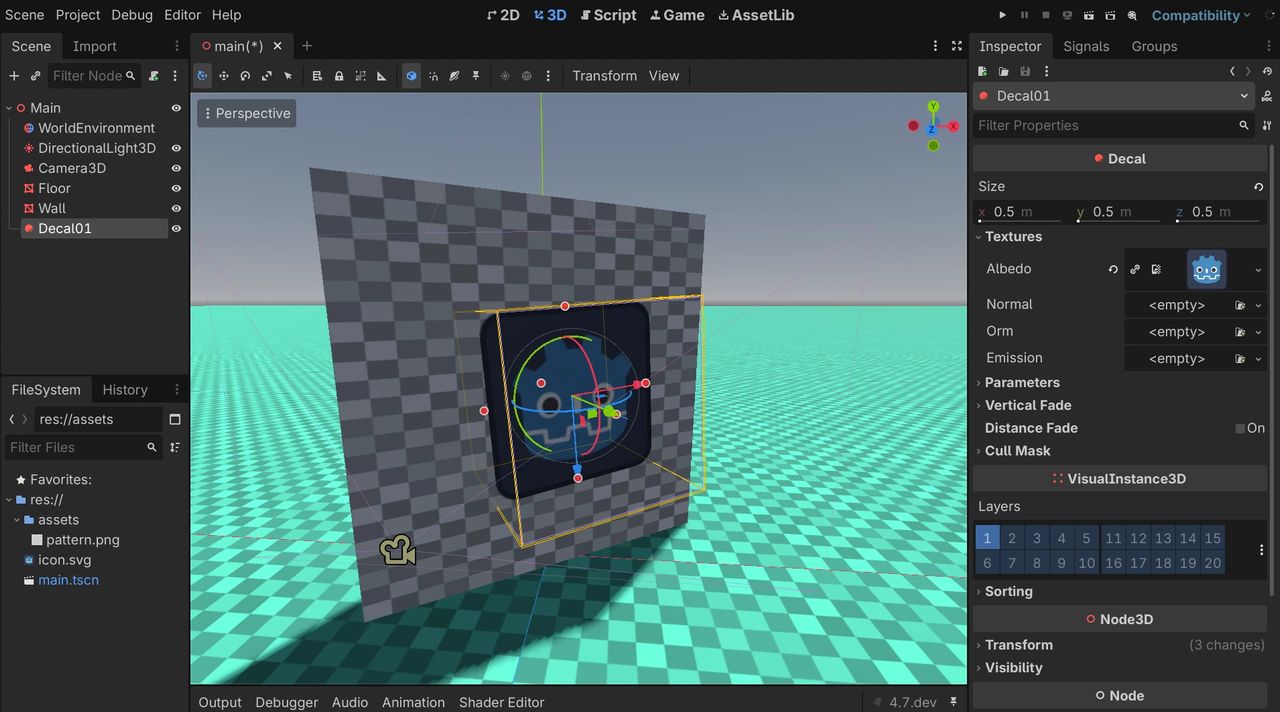Image resolution: width=1280 pixels, height=712 pixels.
Task: Open the viewport Transform menu
Action: [604, 76]
